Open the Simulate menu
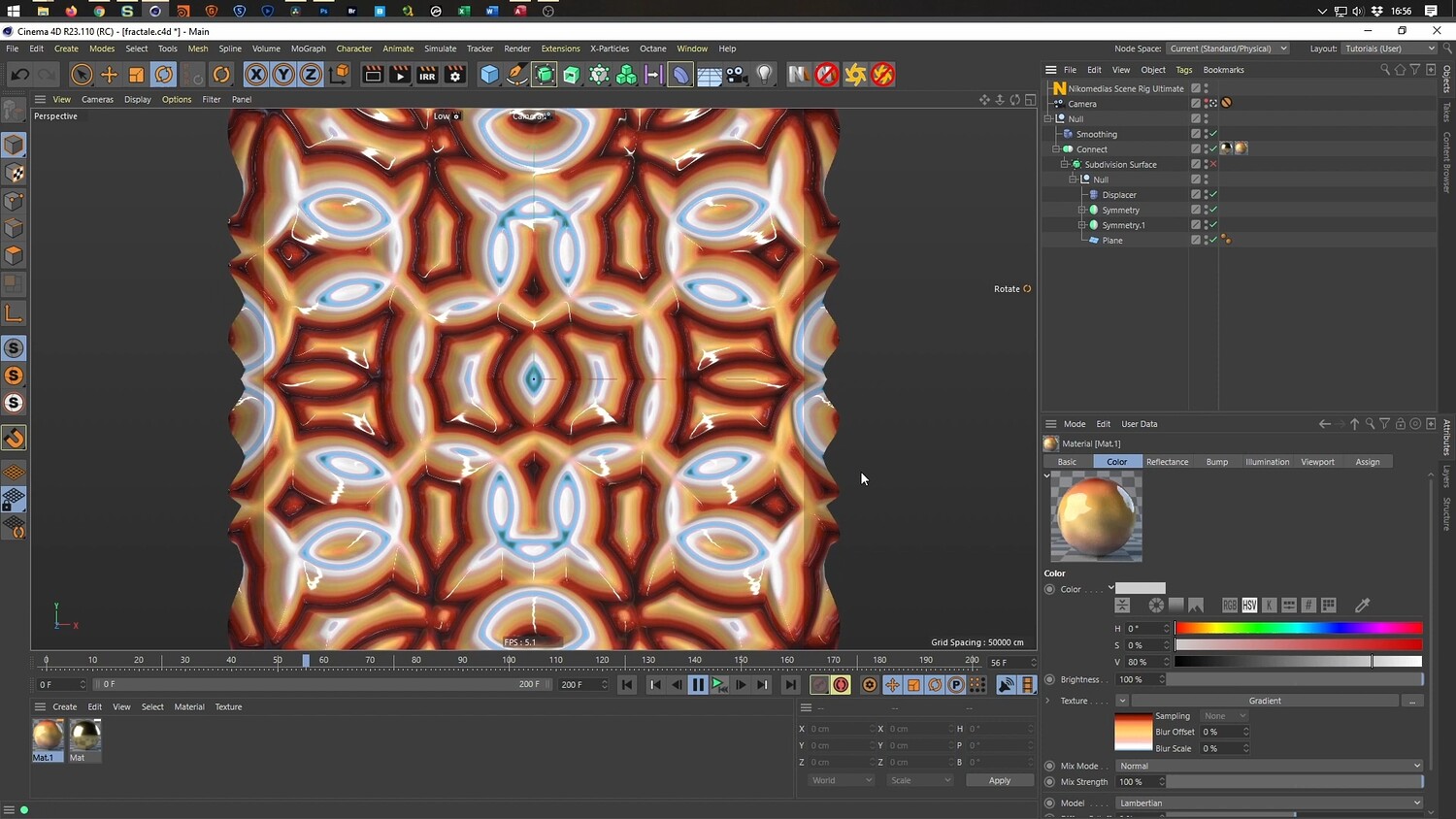Viewport: 1456px width, 819px height. tap(440, 49)
